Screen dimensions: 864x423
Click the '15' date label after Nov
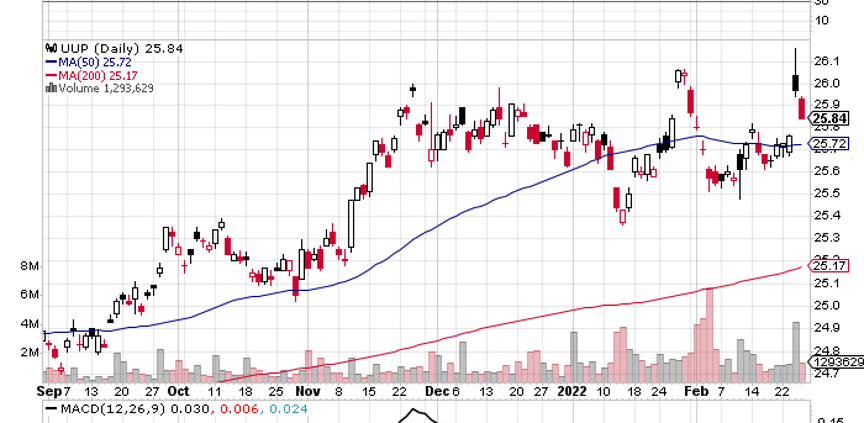click(x=369, y=392)
